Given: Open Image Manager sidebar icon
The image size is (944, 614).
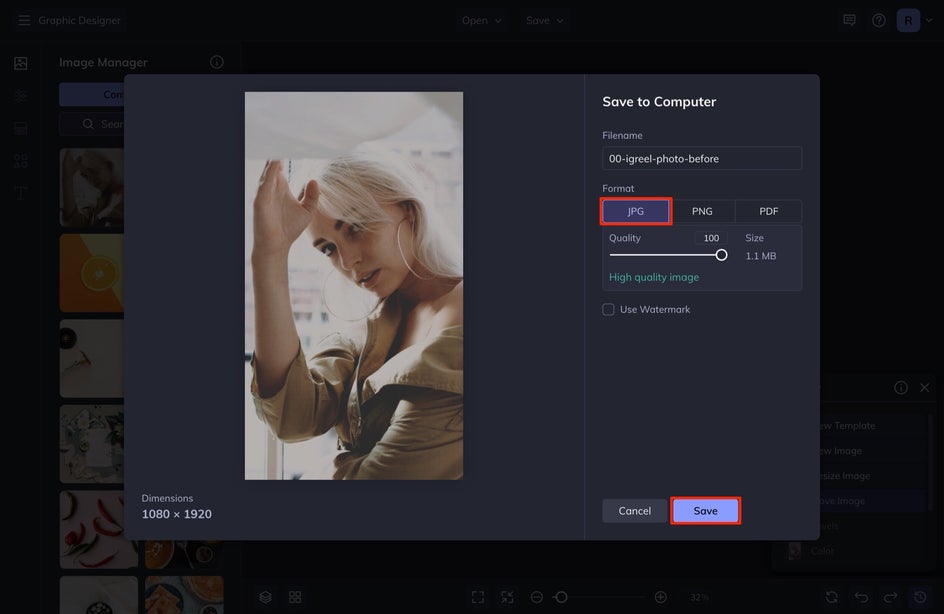Looking at the screenshot, I should tap(20, 63).
